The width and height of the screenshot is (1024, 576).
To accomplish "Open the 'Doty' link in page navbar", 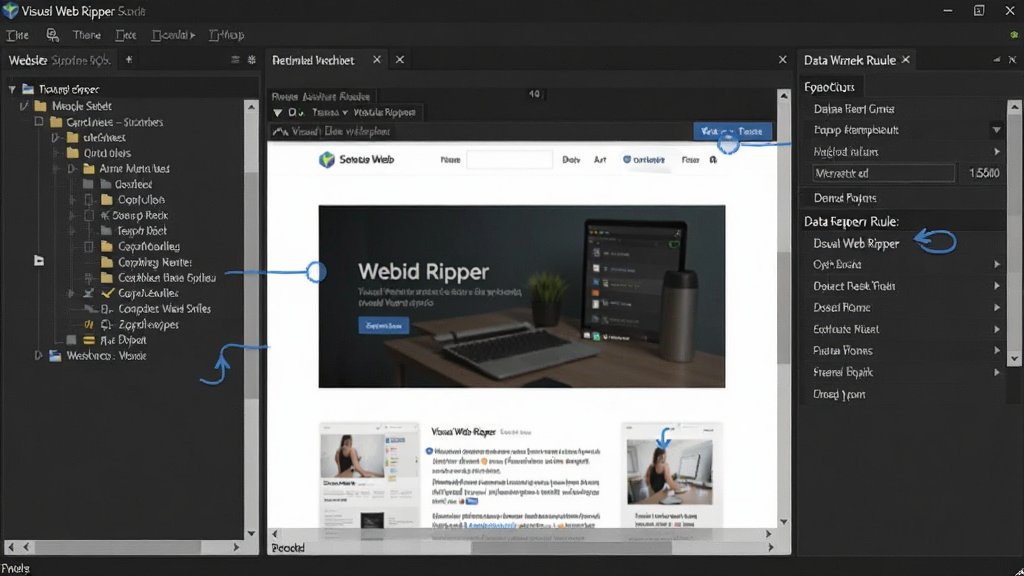I will (x=571, y=159).
